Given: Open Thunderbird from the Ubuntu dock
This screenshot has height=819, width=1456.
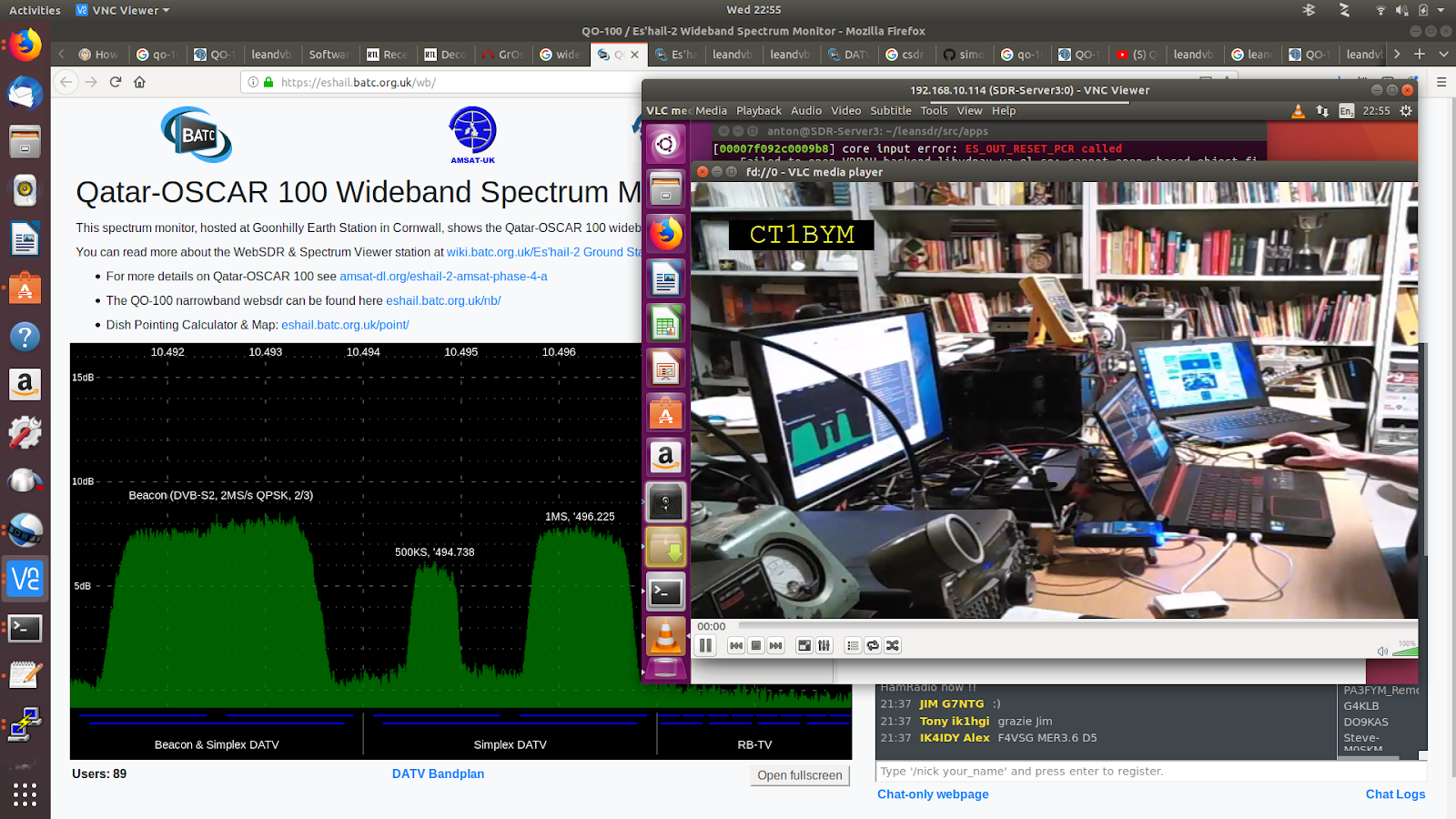Looking at the screenshot, I should (25, 94).
